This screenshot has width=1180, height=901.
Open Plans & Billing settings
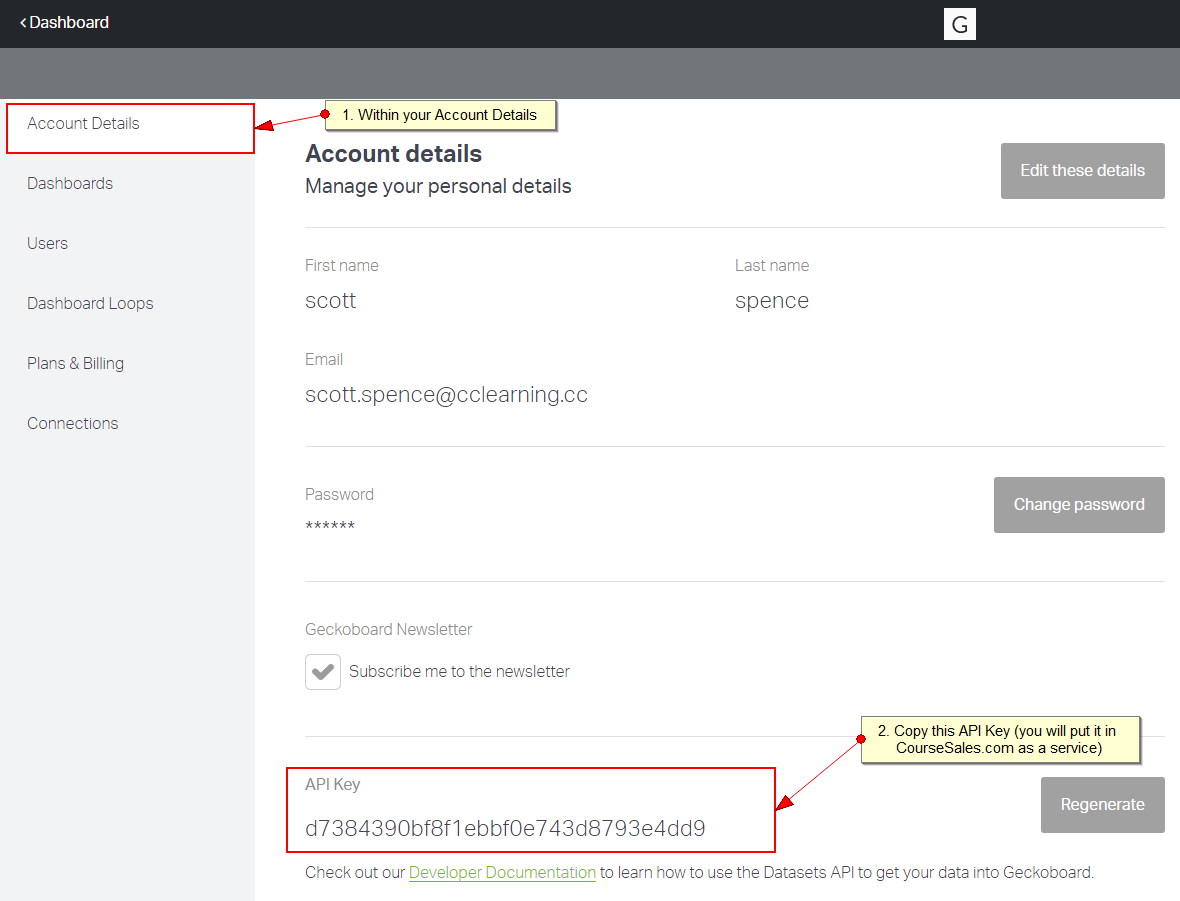(x=76, y=364)
